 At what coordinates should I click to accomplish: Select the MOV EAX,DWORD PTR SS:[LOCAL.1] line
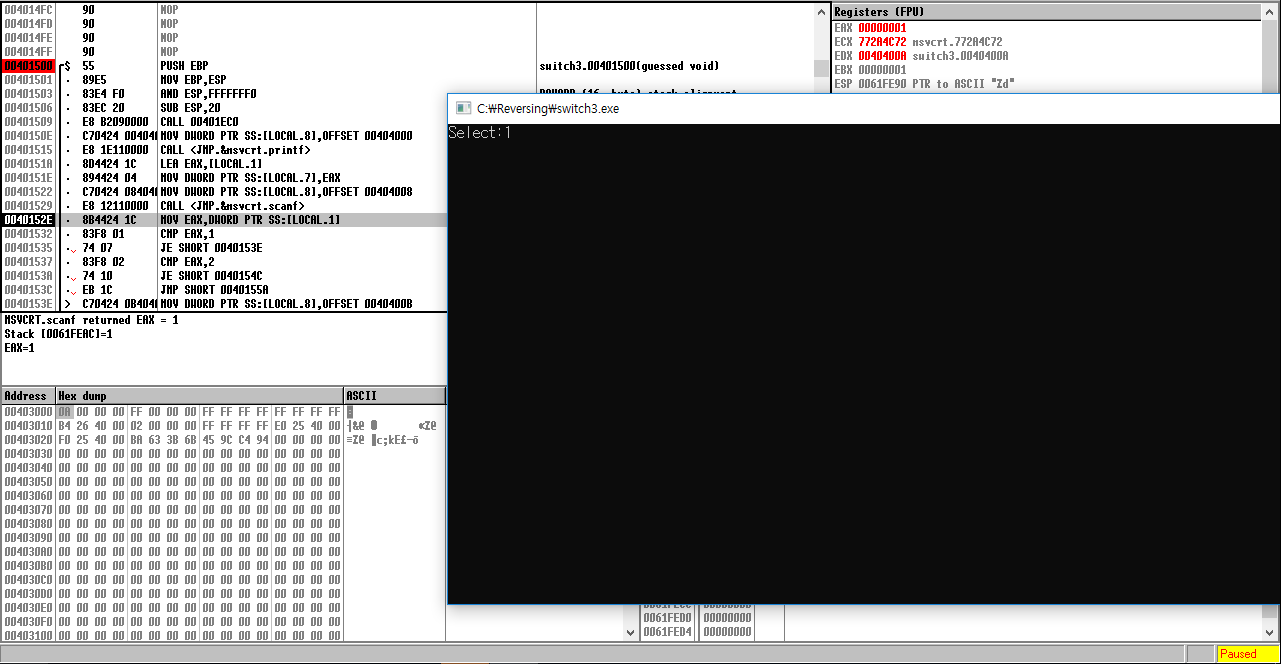click(x=250, y=220)
